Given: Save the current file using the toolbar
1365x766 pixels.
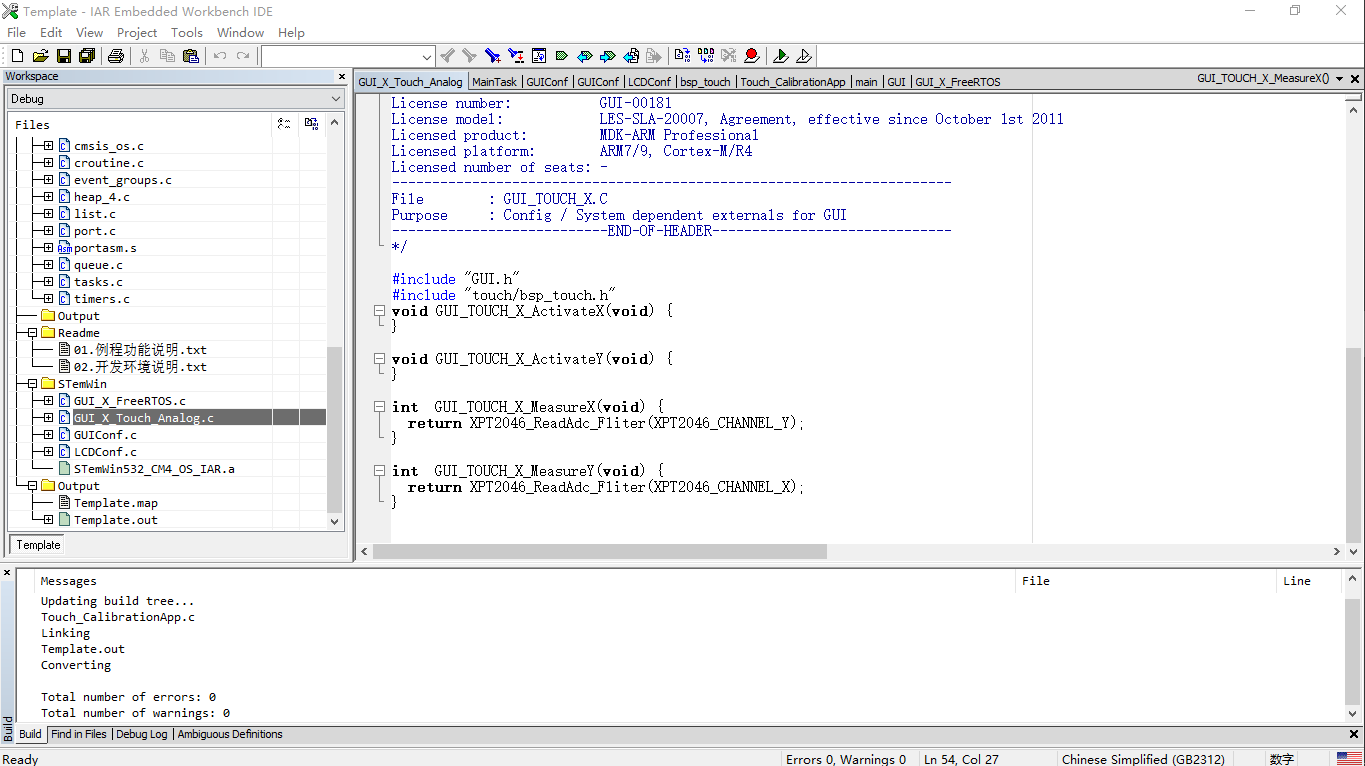Looking at the screenshot, I should [x=64, y=56].
